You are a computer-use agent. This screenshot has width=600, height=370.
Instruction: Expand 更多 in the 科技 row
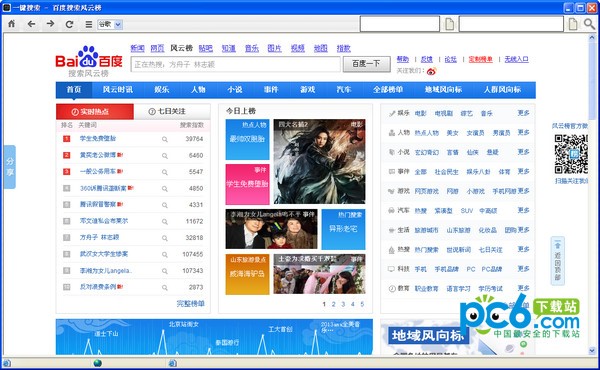click(523, 269)
